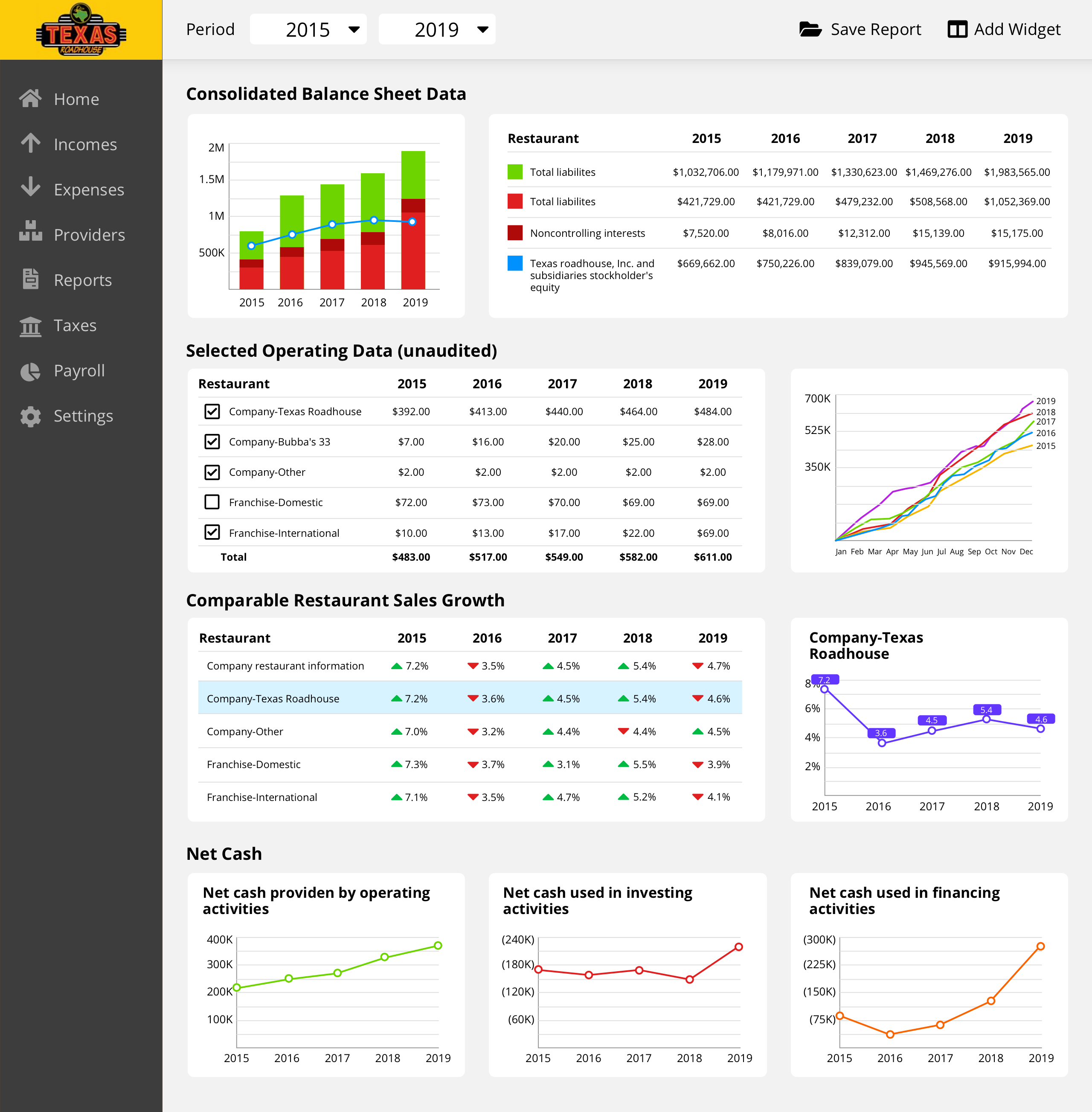Open the 2015 period start dropdown
Viewport: 1092px width, 1112px height.
(308, 29)
